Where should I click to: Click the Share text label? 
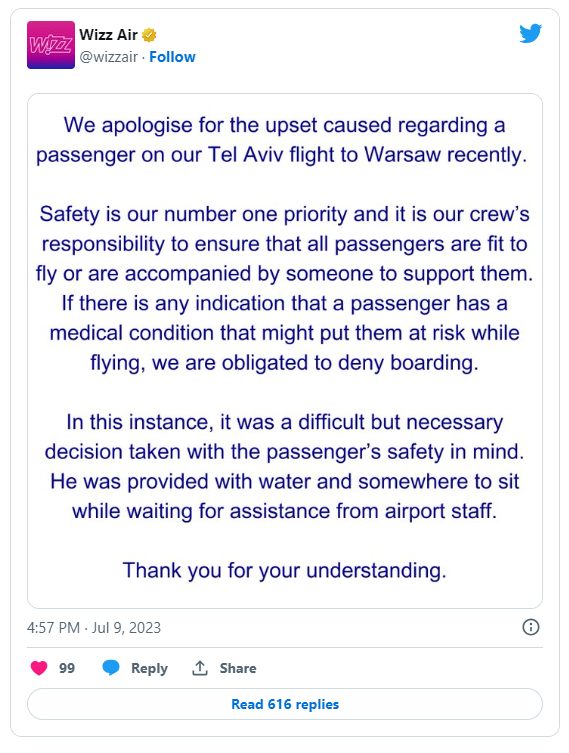(x=238, y=668)
